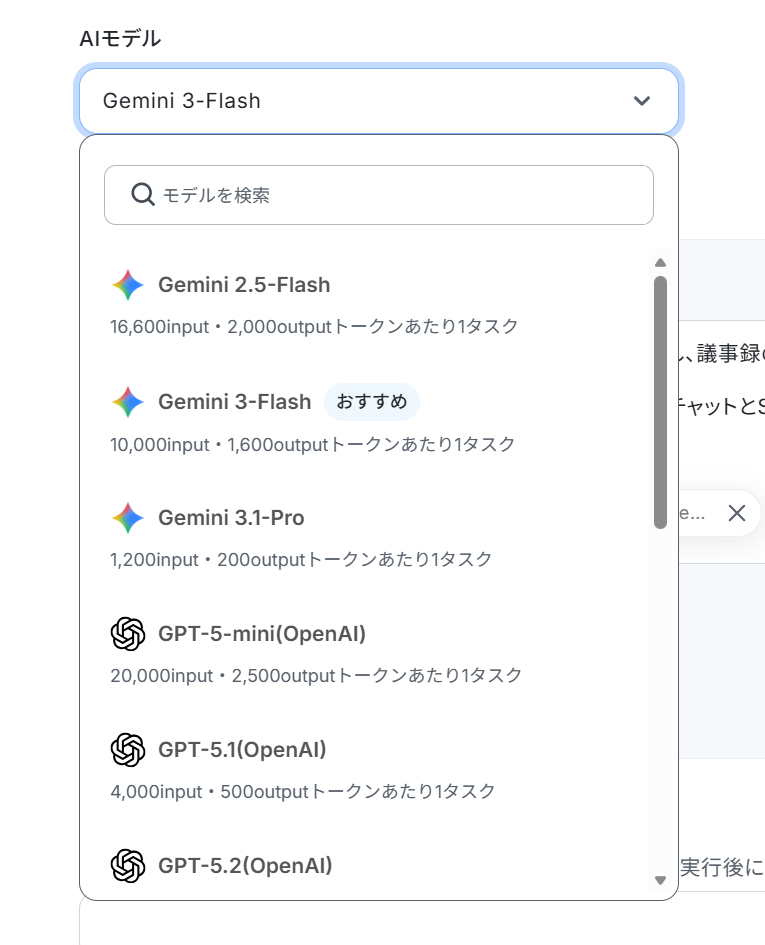Screen dimensions: 765x945
Task: Click the Gemini 2.5-Flash sparkle icon
Action: (x=128, y=285)
